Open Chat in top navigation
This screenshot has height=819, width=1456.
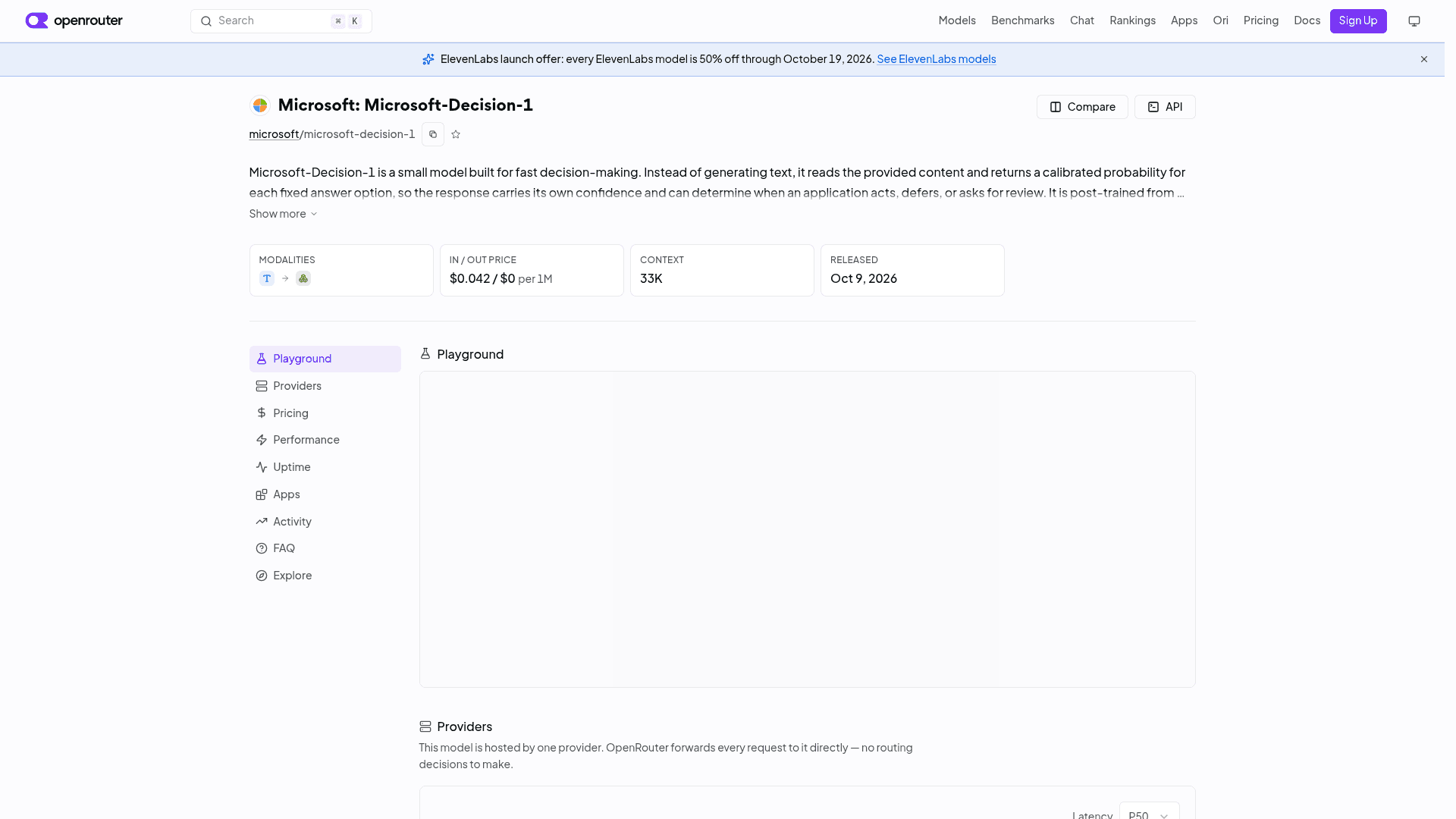coord(1082,20)
